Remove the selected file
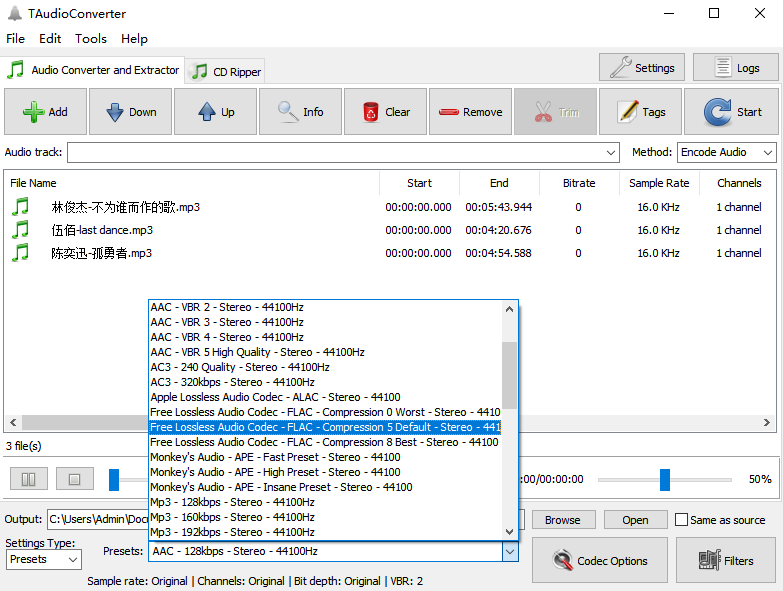Image resolution: width=783 pixels, height=591 pixels. click(470, 112)
